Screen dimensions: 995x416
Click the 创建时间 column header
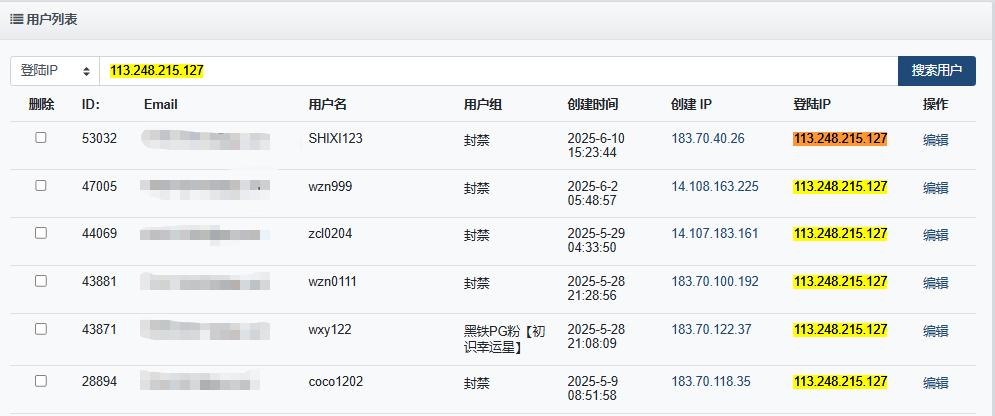592,104
